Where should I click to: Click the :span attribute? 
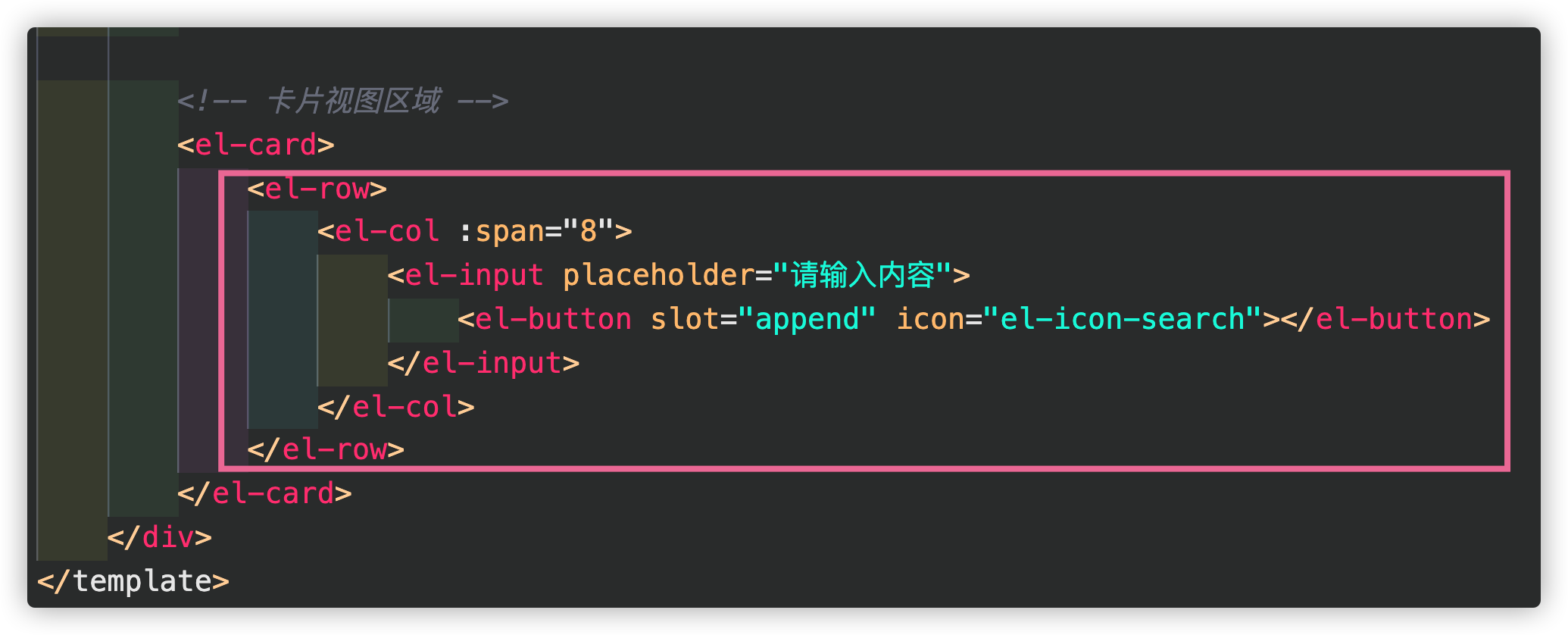[x=501, y=231]
